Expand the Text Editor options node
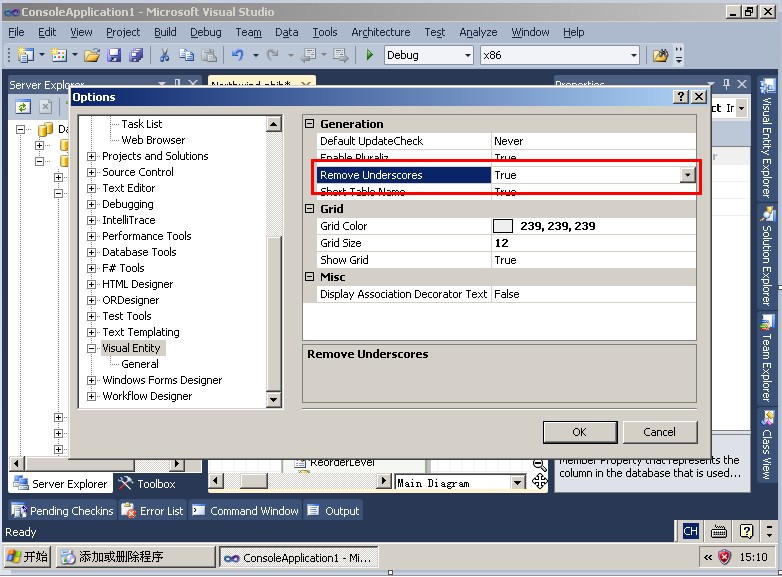This screenshot has height=577, width=782. [91, 188]
